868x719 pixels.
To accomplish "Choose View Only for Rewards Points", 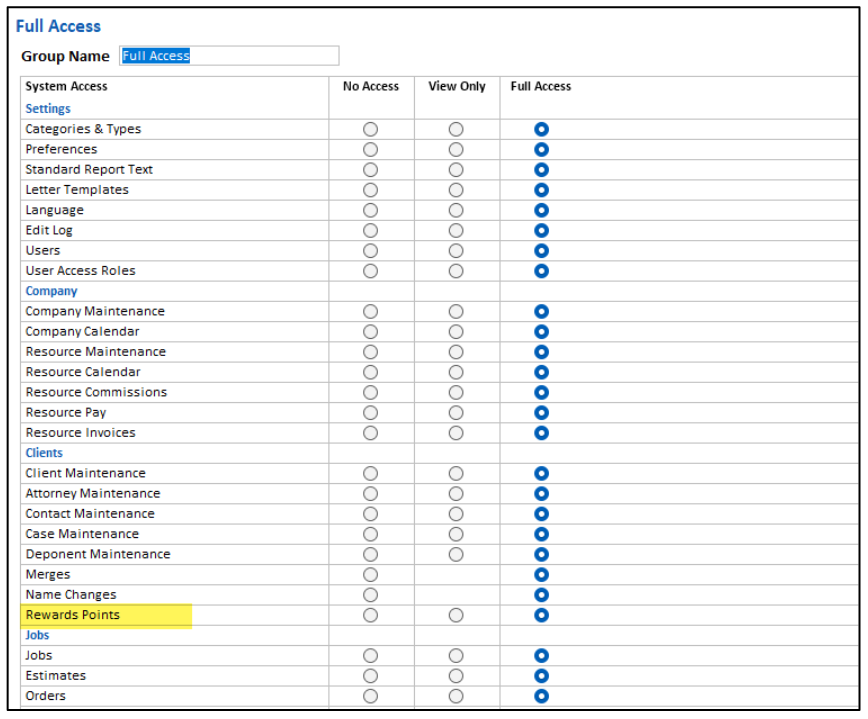I will pyautogui.click(x=456, y=615).
